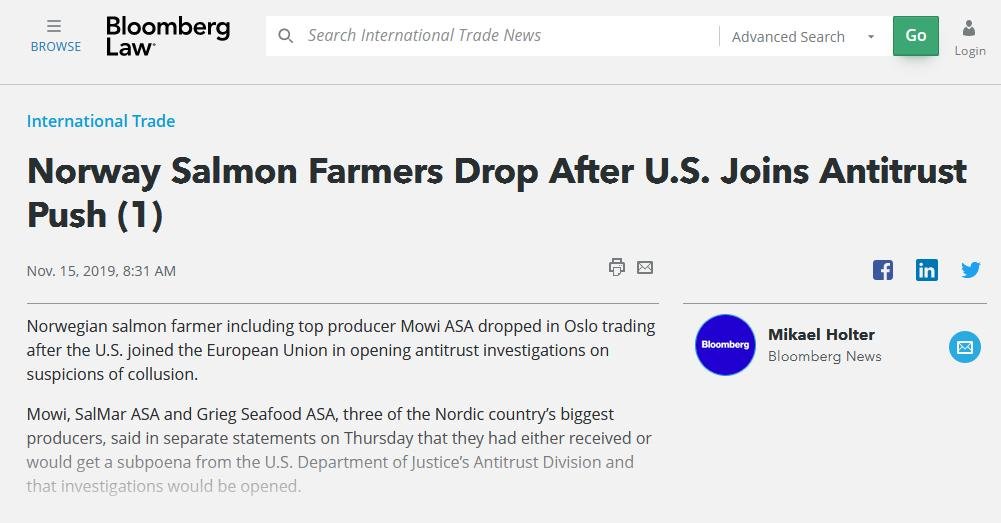Viewport: 1001px width, 523px height.
Task: Click the Nov. 15, 2019 timestamp
Action: pos(101,271)
